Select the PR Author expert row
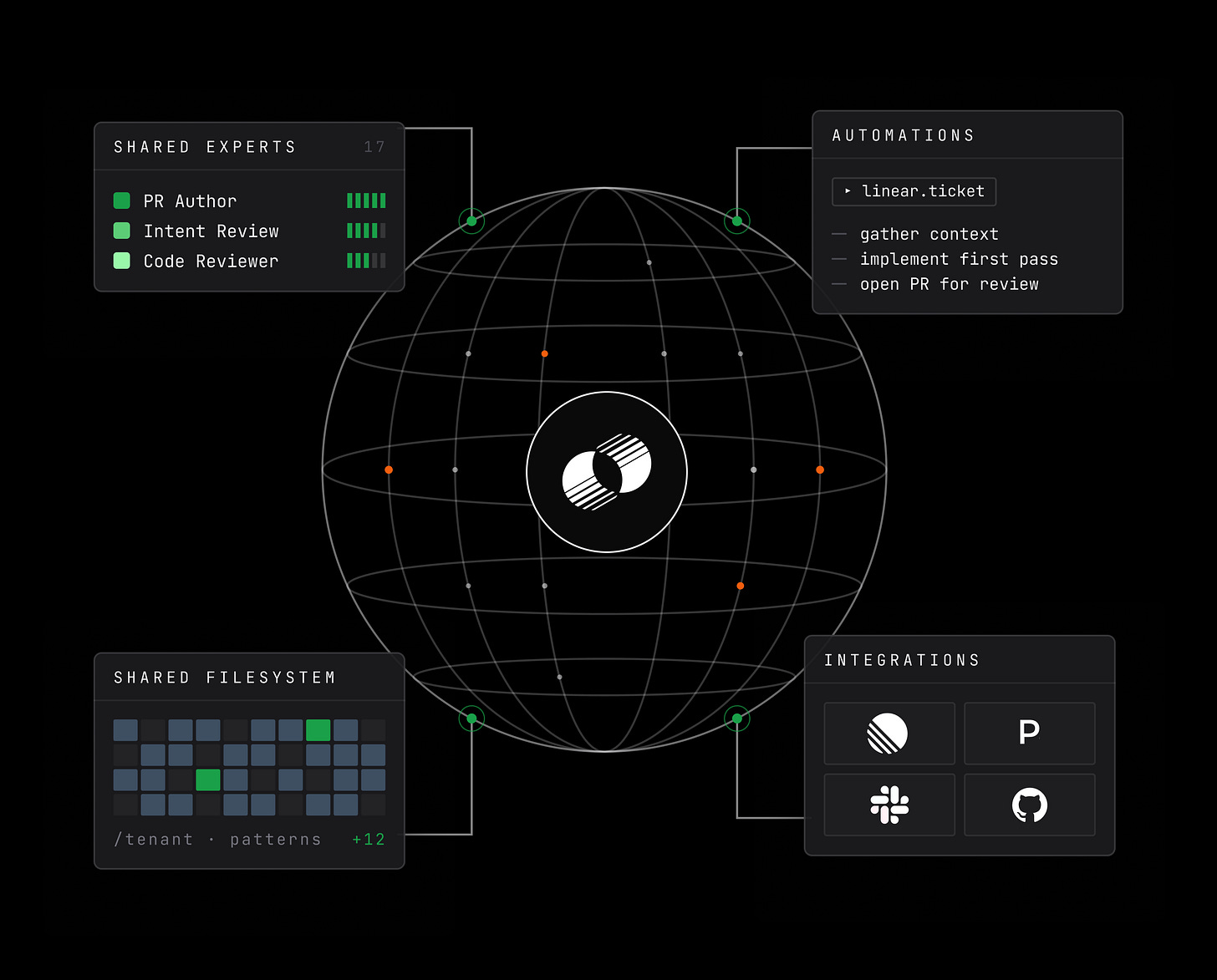The height and width of the screenshot is (980, 1217). coord(250,201)
